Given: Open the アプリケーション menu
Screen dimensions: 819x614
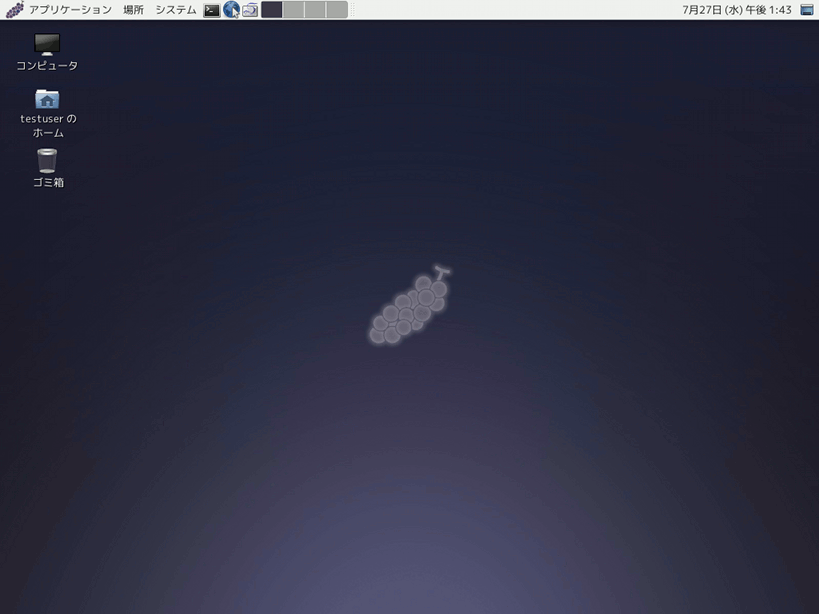Looking at the screenshot, I should (70, 9).
